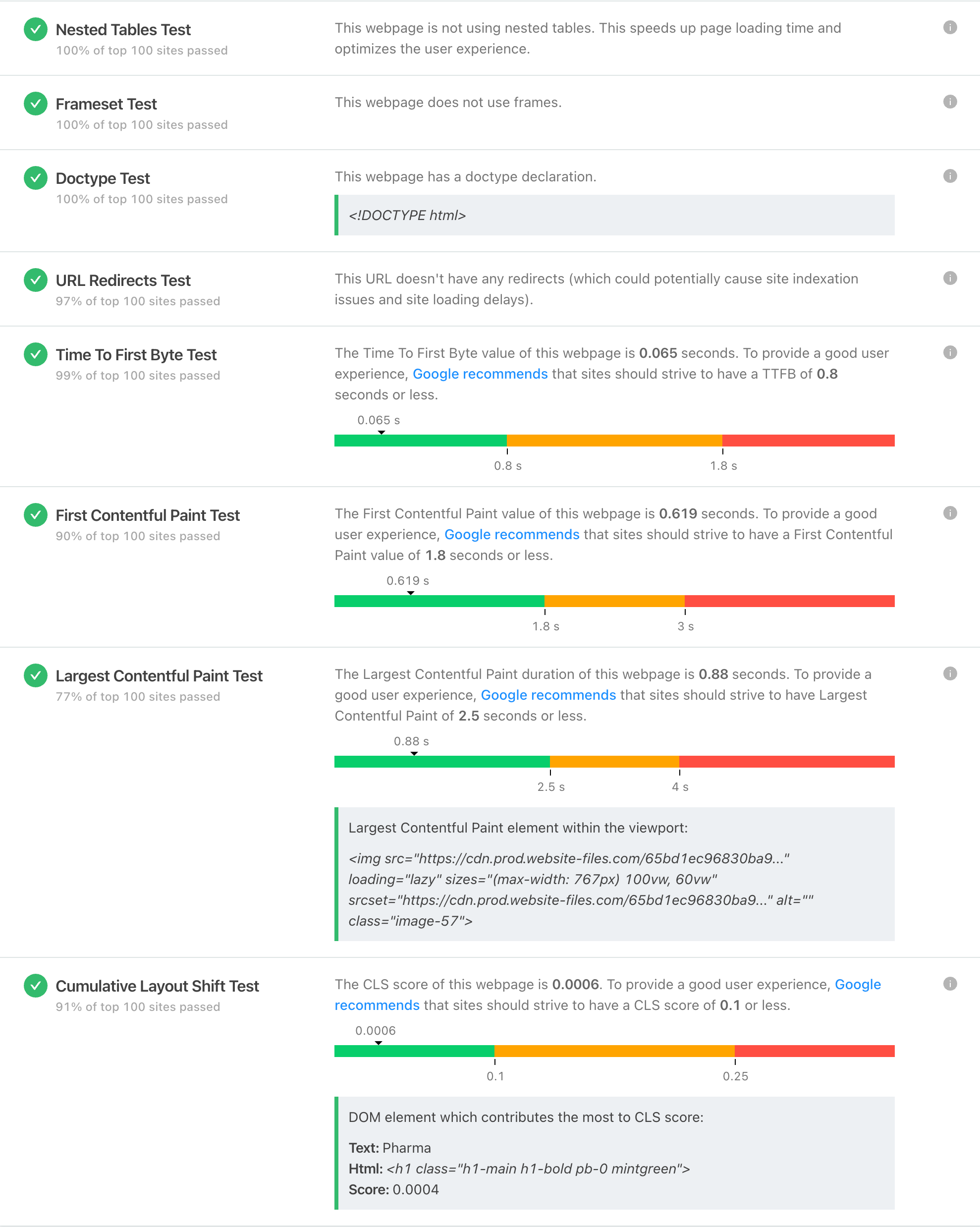This screenshot has width=980, height=1227.
Task: Open info icon for URL Redirects Test
Action: (949, 279)
